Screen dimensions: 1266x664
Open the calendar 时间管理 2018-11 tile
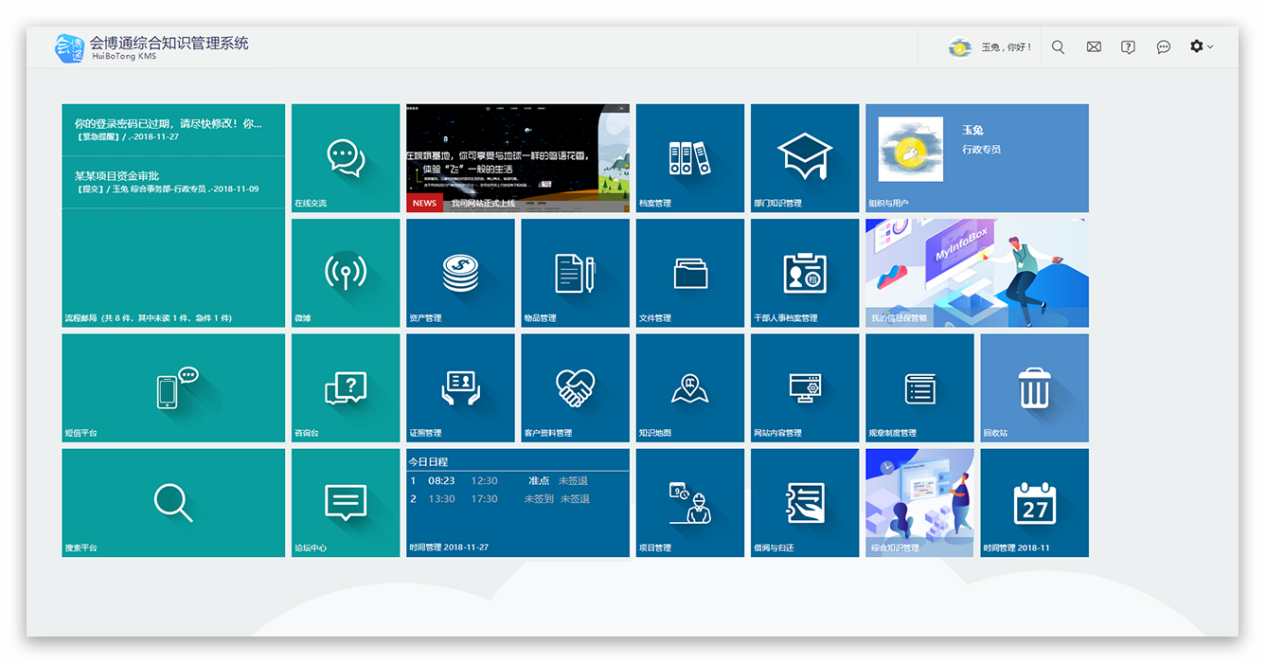coord(1034,502)
